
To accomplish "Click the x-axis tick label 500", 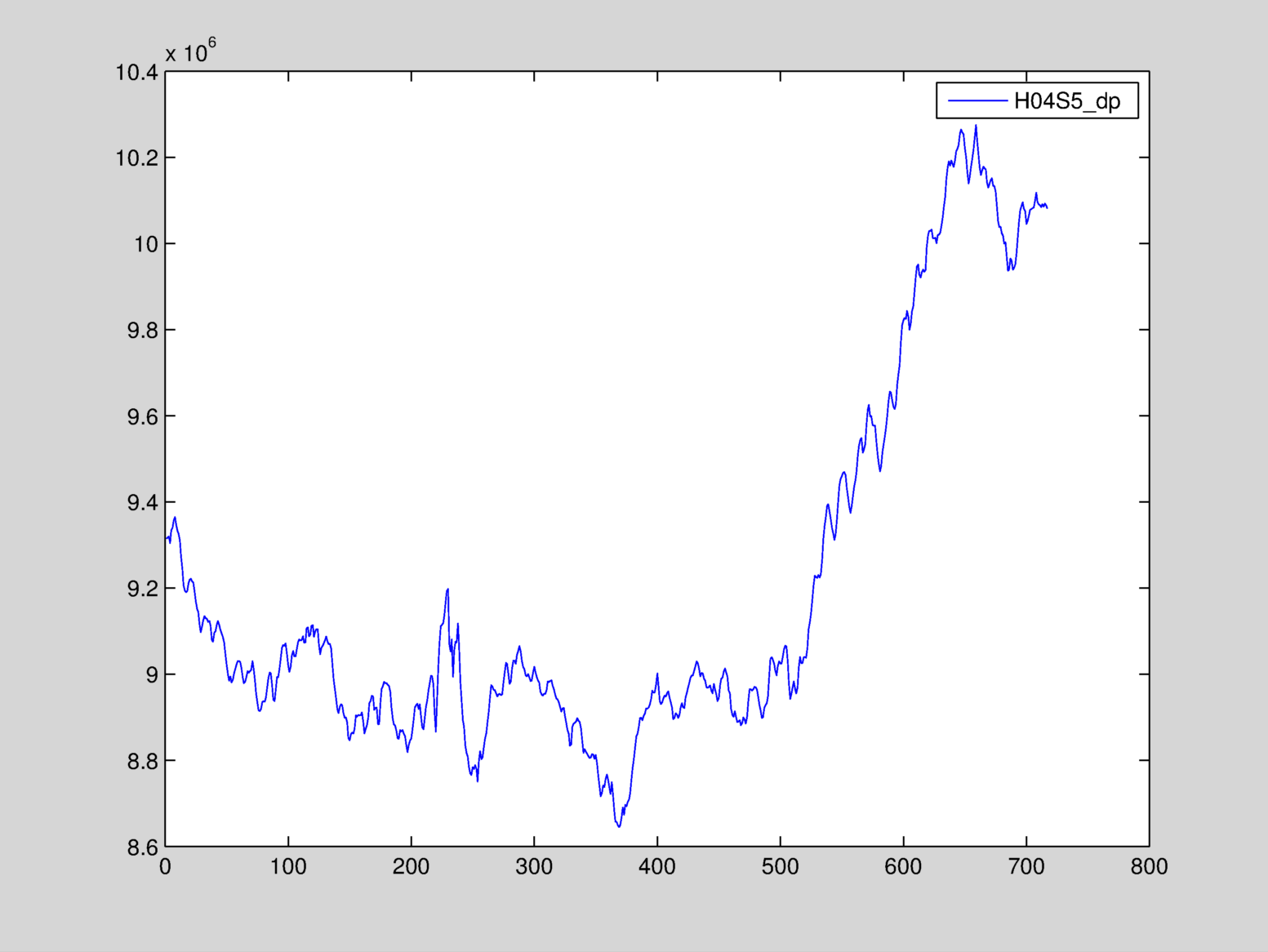I will [x=780, y=867].
